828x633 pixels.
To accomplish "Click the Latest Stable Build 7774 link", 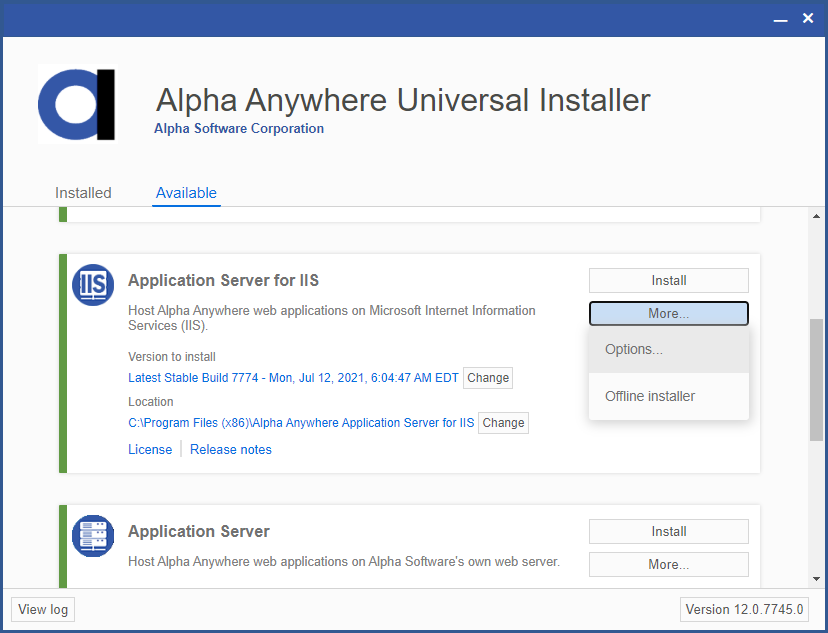I will point(293,378).
